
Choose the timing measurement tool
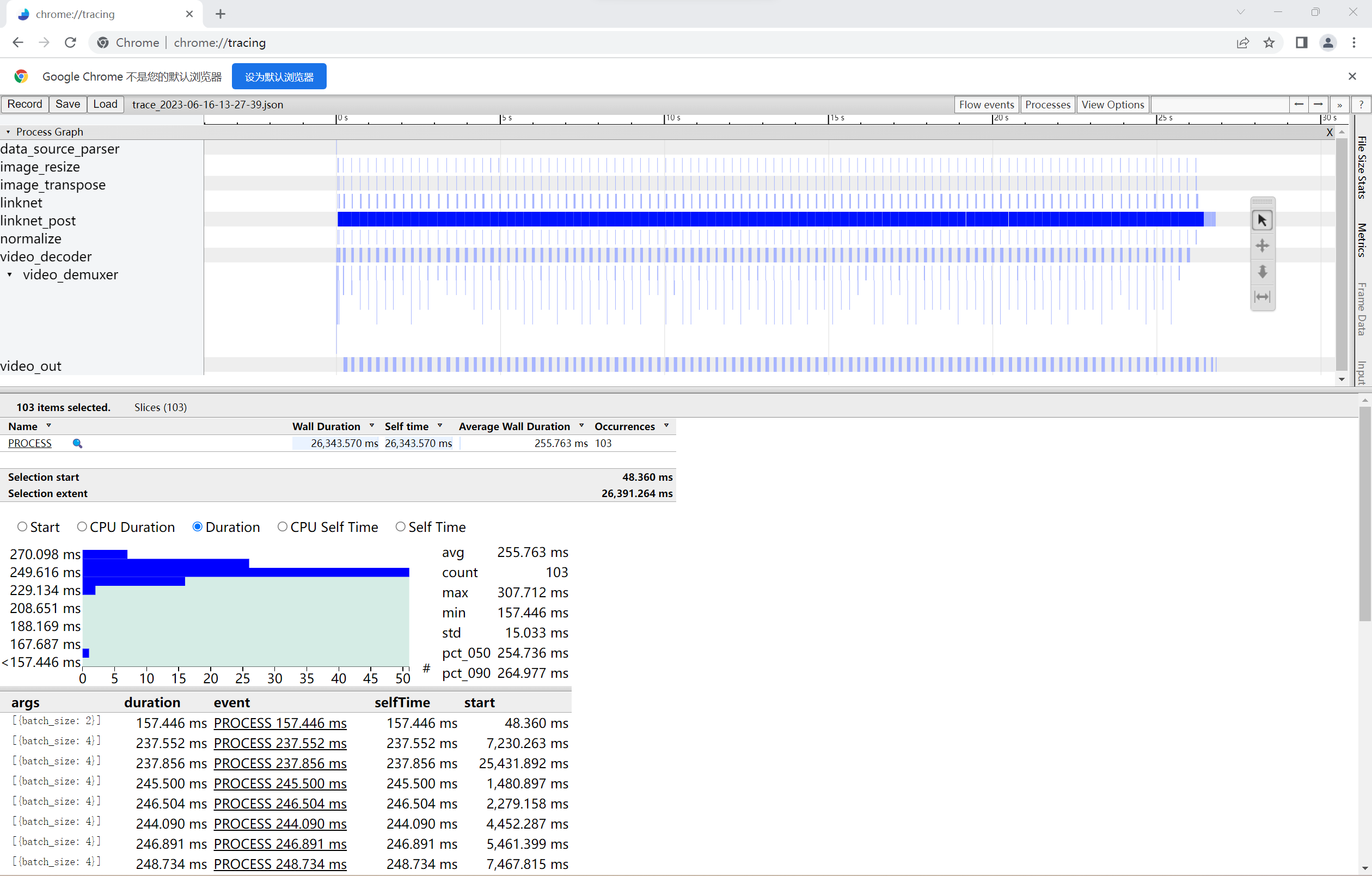pos(1262,297)
